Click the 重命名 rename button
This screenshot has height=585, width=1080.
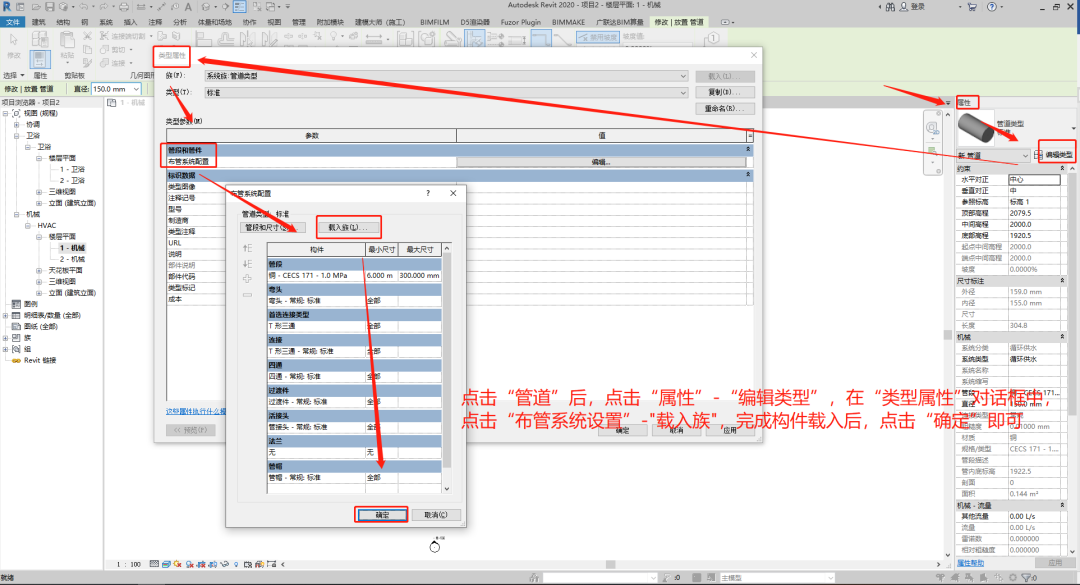click(725, 109)
